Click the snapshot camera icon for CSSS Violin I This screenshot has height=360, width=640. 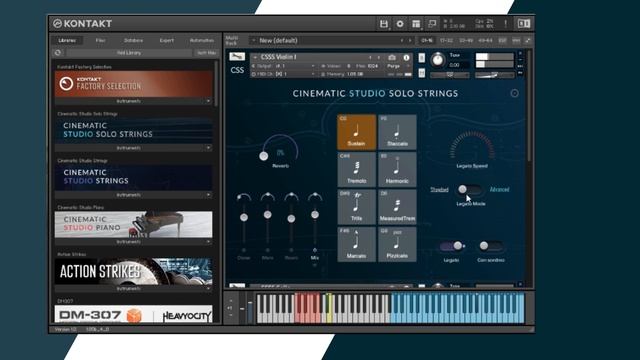(x=392, y=58)
